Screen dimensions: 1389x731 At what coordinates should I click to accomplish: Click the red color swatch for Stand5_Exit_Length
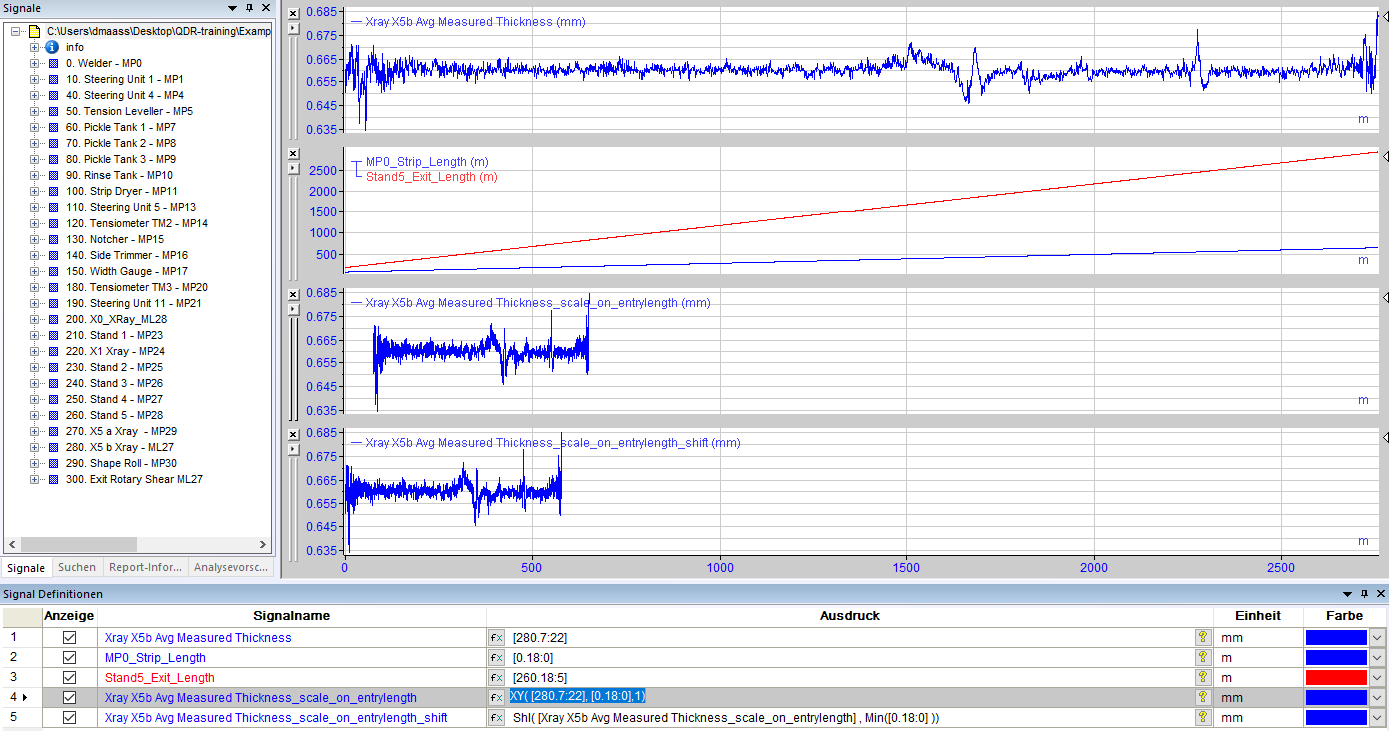[x=1336, y=678]
